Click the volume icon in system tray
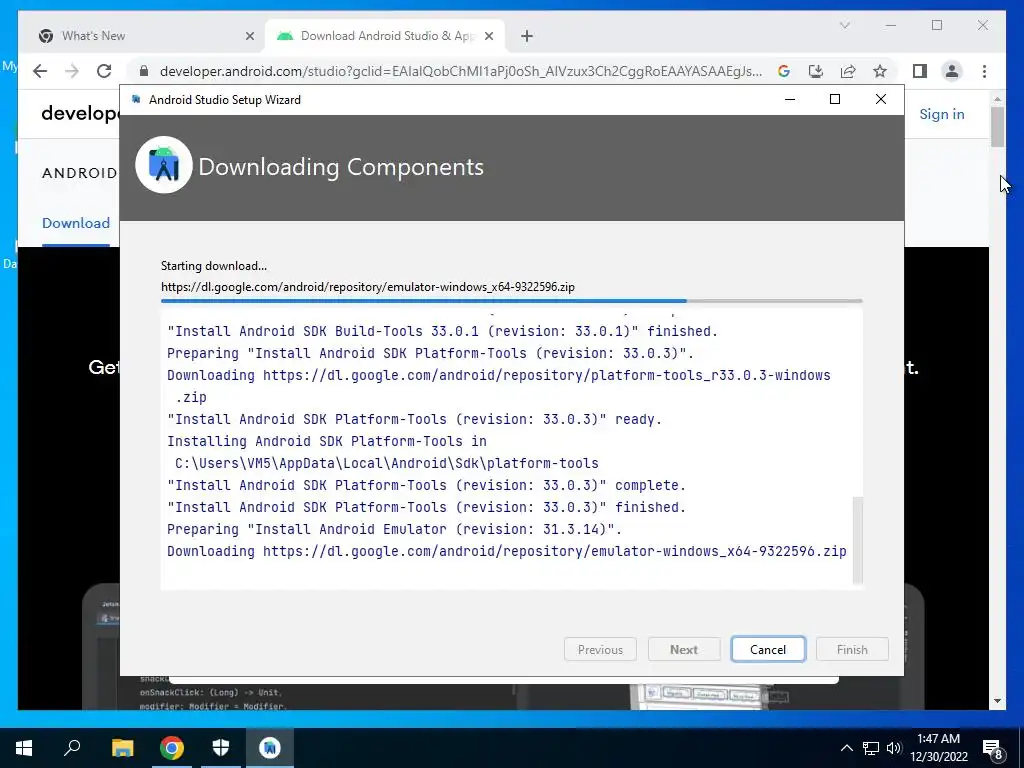 (894, 748)
